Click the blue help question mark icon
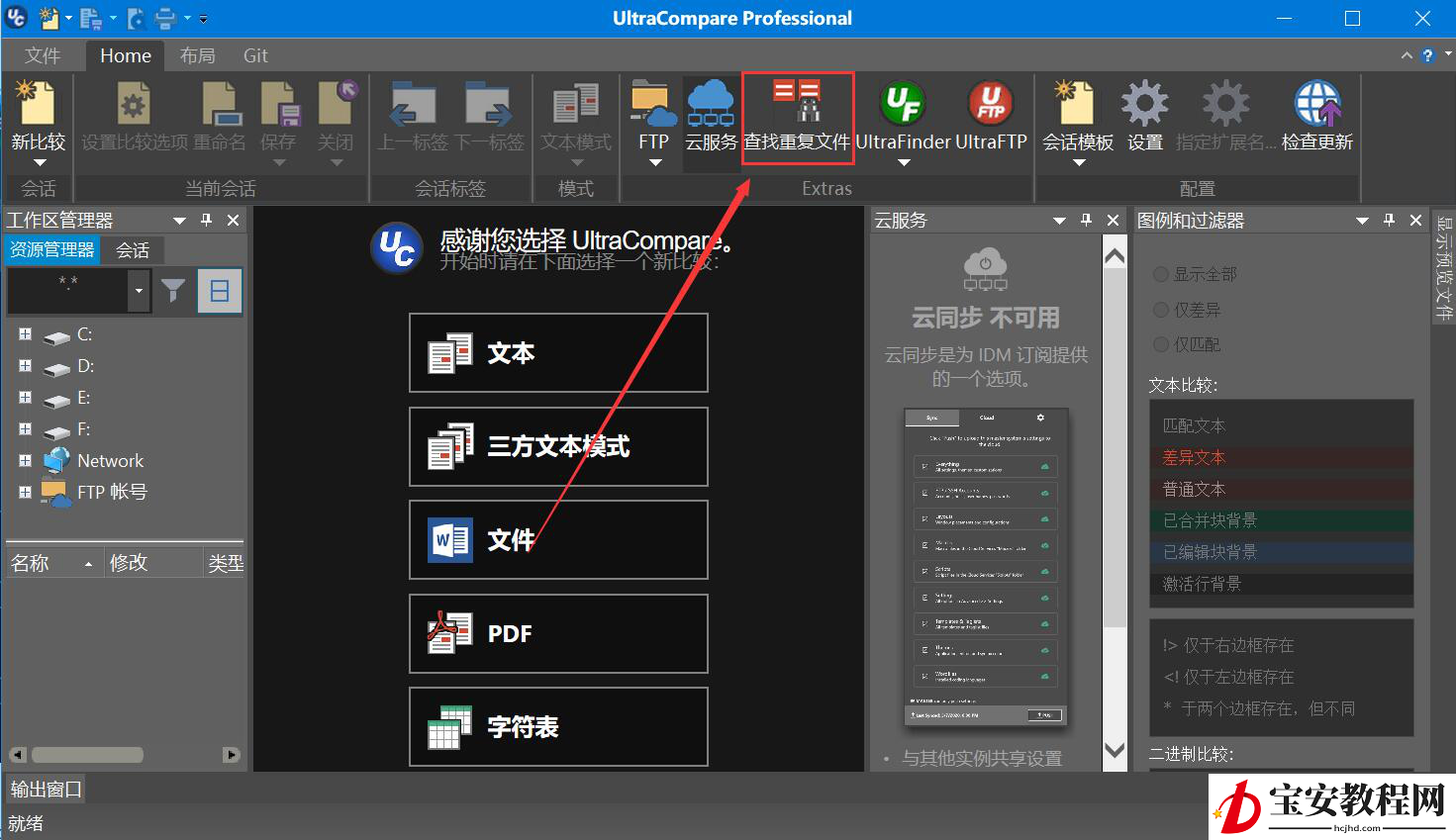This screenshot has height=840, width=1456. (1427, 55)
